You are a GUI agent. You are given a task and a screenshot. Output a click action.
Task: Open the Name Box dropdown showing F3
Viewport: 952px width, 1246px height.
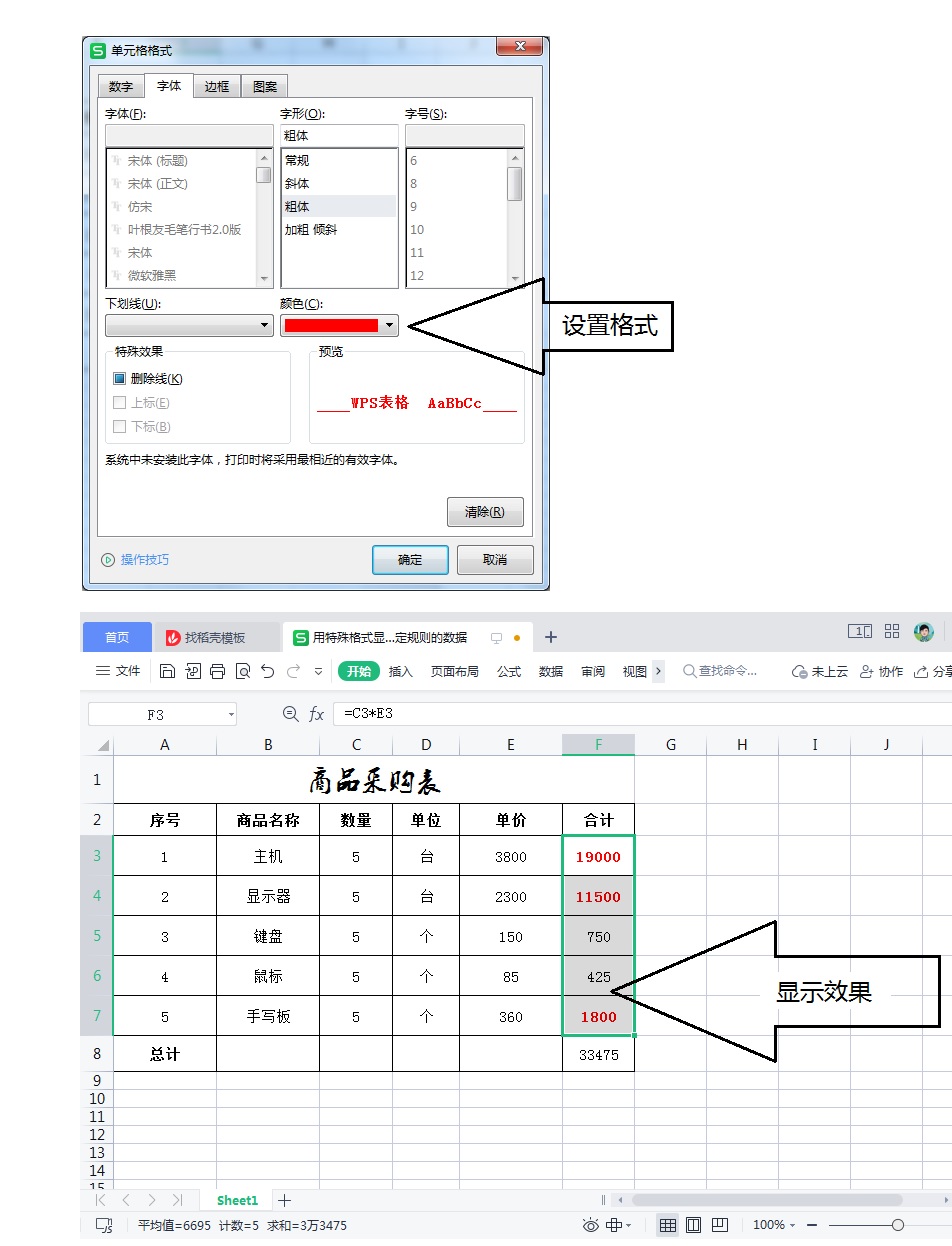[231, 714]
